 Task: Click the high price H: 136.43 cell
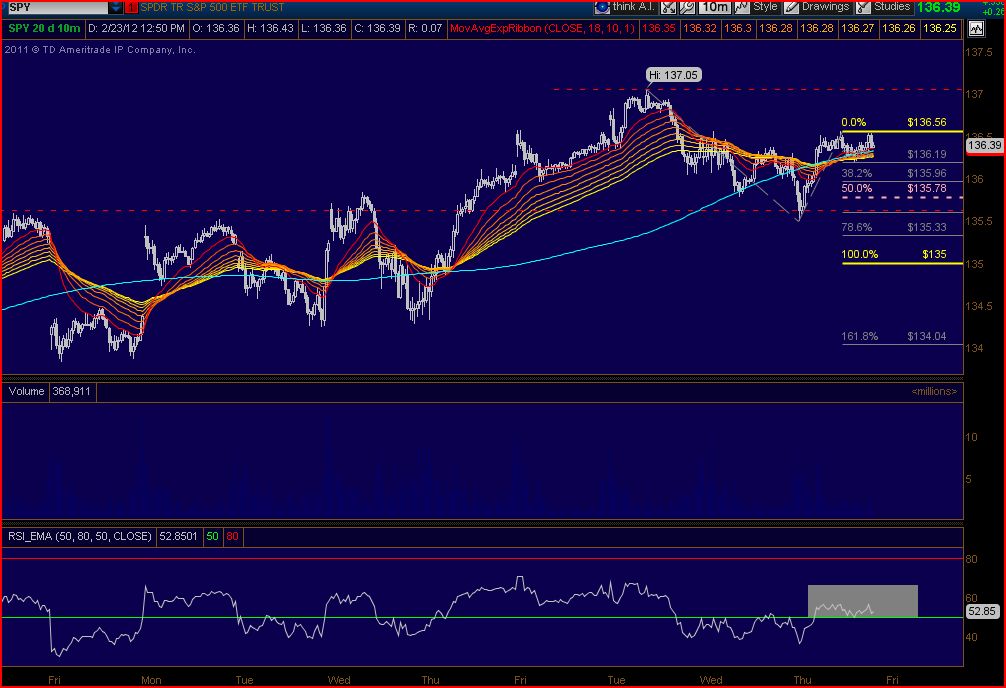270,28
